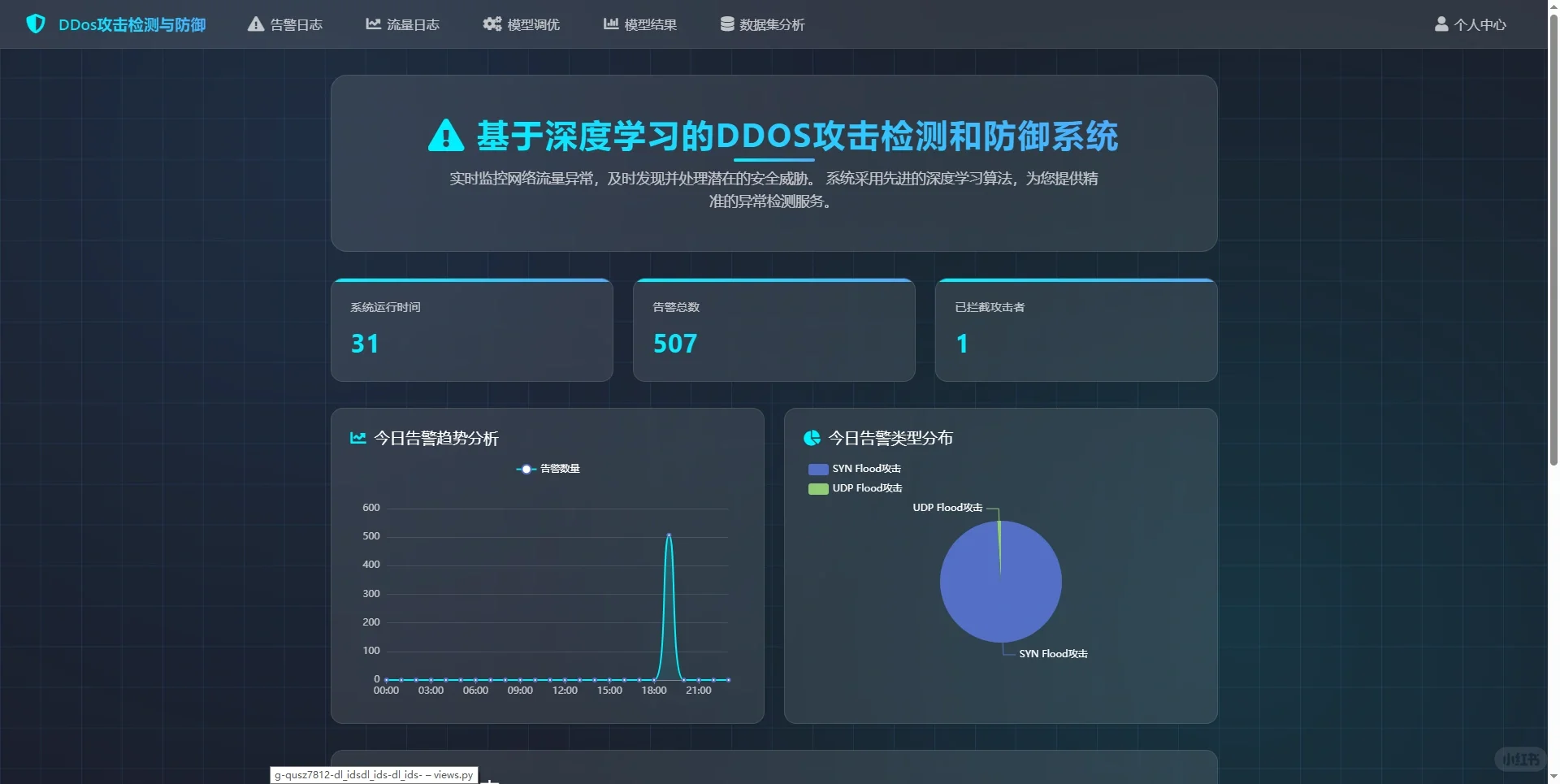Click the line chart icon beside 流量日志
This screenshot has width=1560, height=784.
[x=372, y=24]
